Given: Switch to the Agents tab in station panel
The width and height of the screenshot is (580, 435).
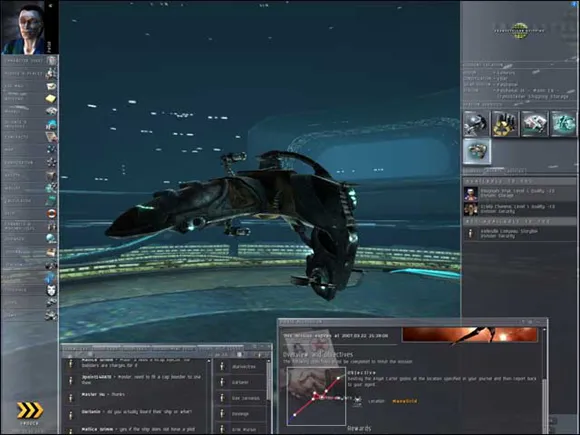Looking at the screenshot, I should point(493,171).
